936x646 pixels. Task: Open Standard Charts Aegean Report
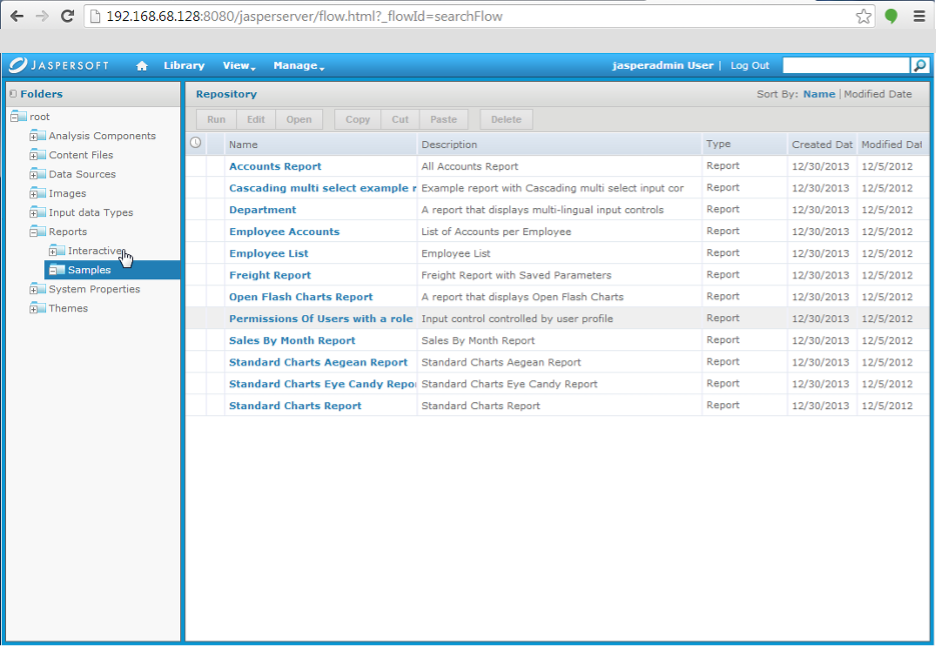[x=318, y=362]
